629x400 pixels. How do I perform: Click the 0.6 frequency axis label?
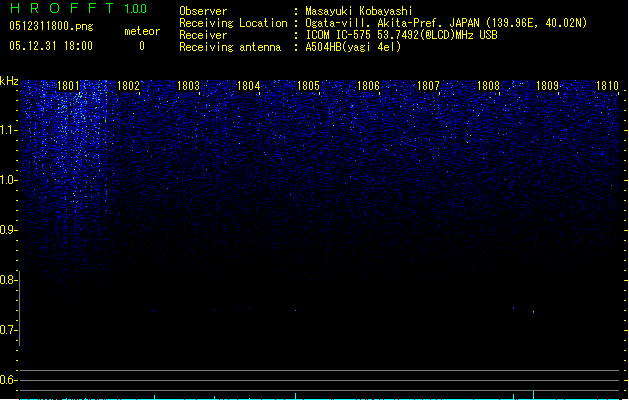(x=8, y=380)
